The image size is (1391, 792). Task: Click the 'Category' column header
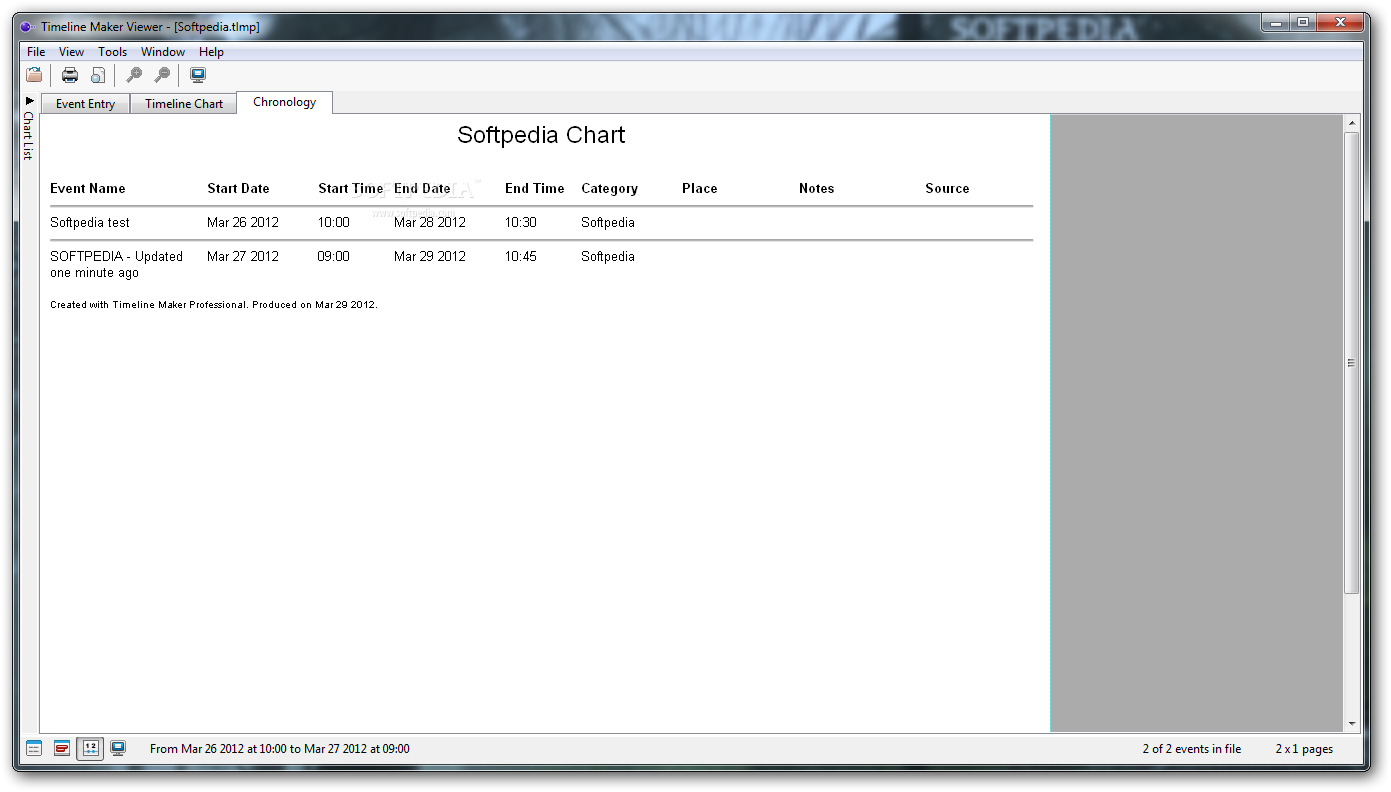coord(609,188)
